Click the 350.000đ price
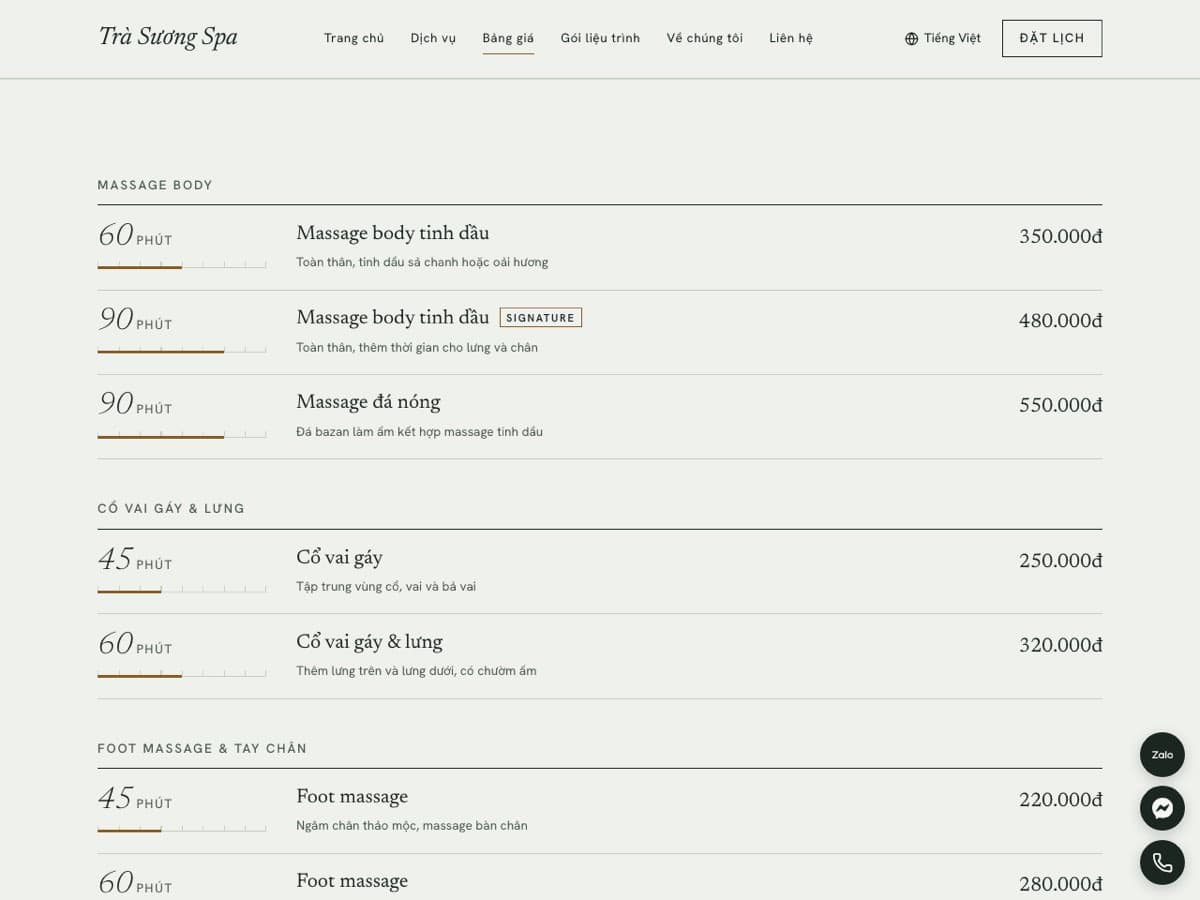This screenshot has width=1200, height=900. point(1060,237)
